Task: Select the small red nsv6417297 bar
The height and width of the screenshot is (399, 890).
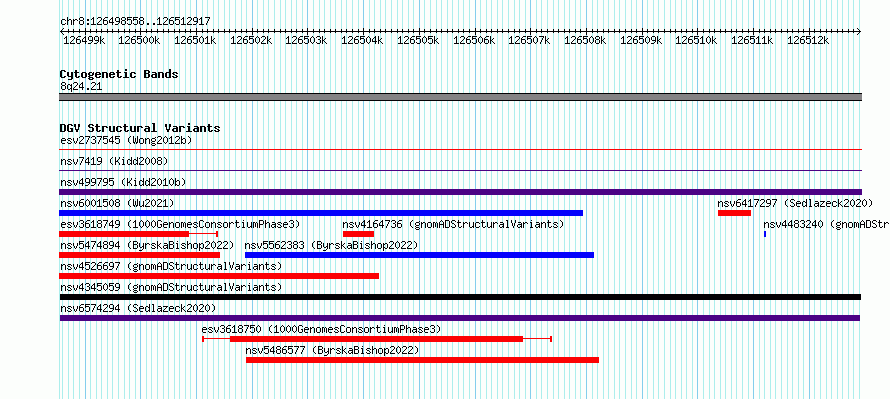Action: (734, 213)
